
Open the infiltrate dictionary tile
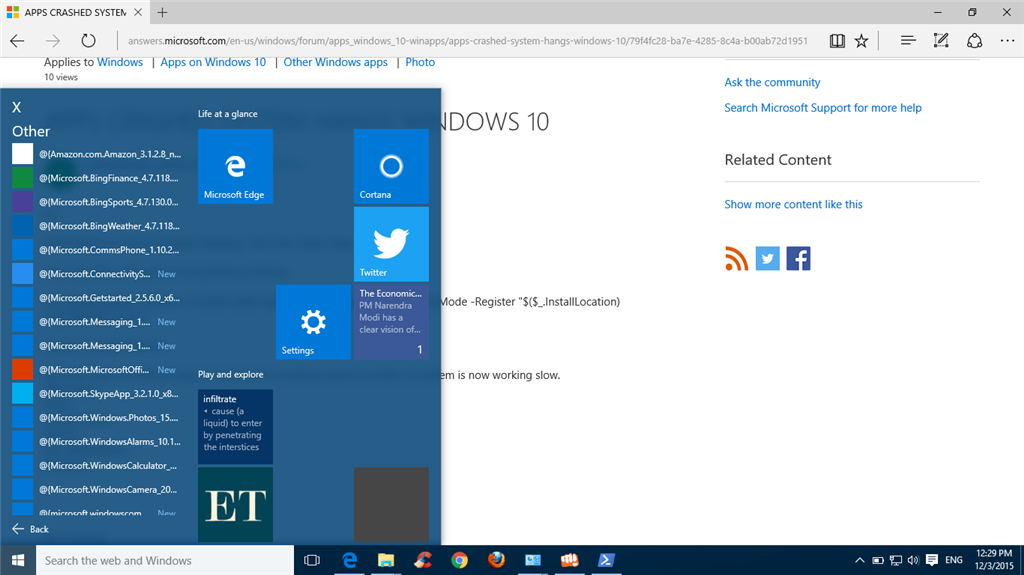click(235, 427)
